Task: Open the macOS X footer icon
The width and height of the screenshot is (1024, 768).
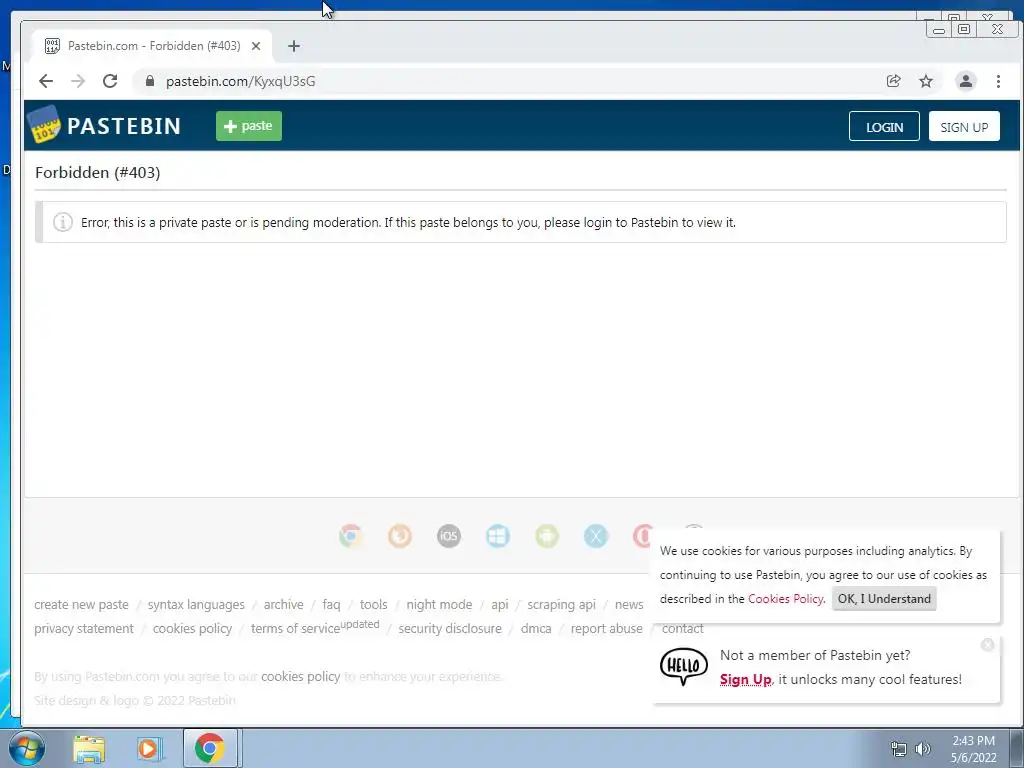Action: pos(596,536)
